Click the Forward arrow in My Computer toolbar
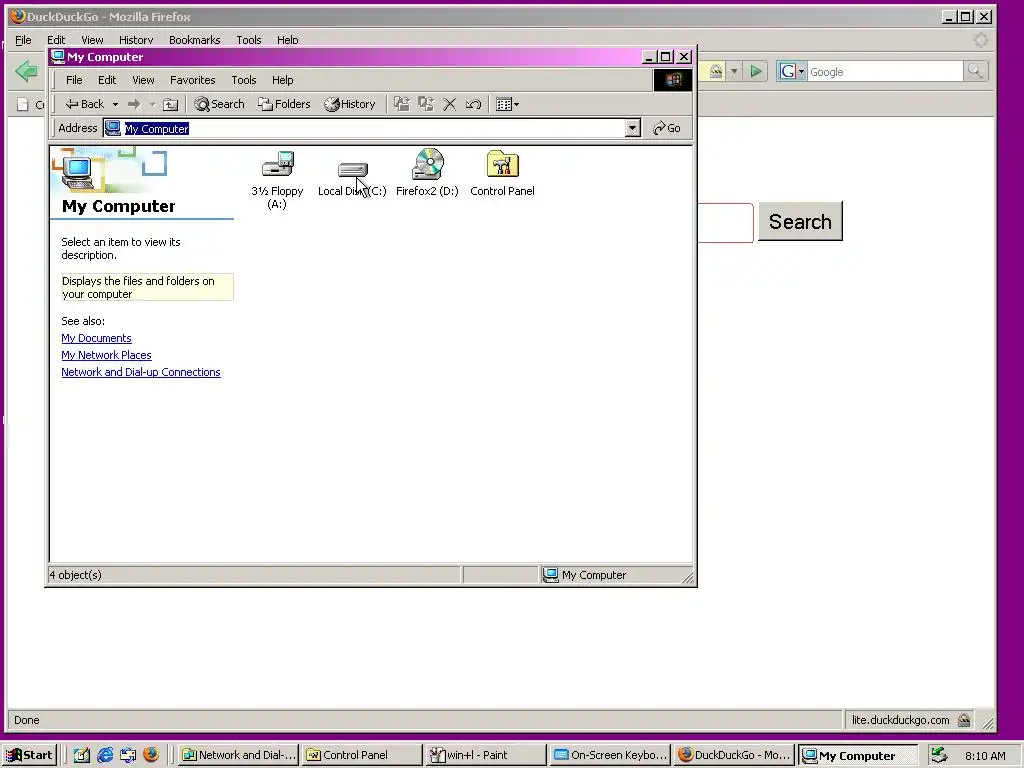This screenshot has width=1024, height=768. pos(134,104)
